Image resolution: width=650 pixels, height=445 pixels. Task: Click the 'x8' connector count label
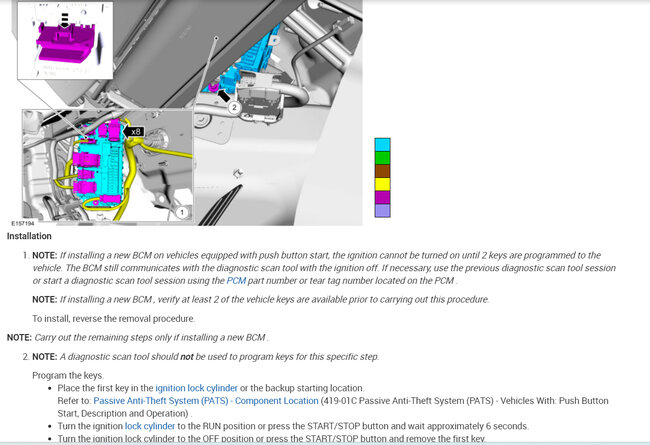point(135,132)
